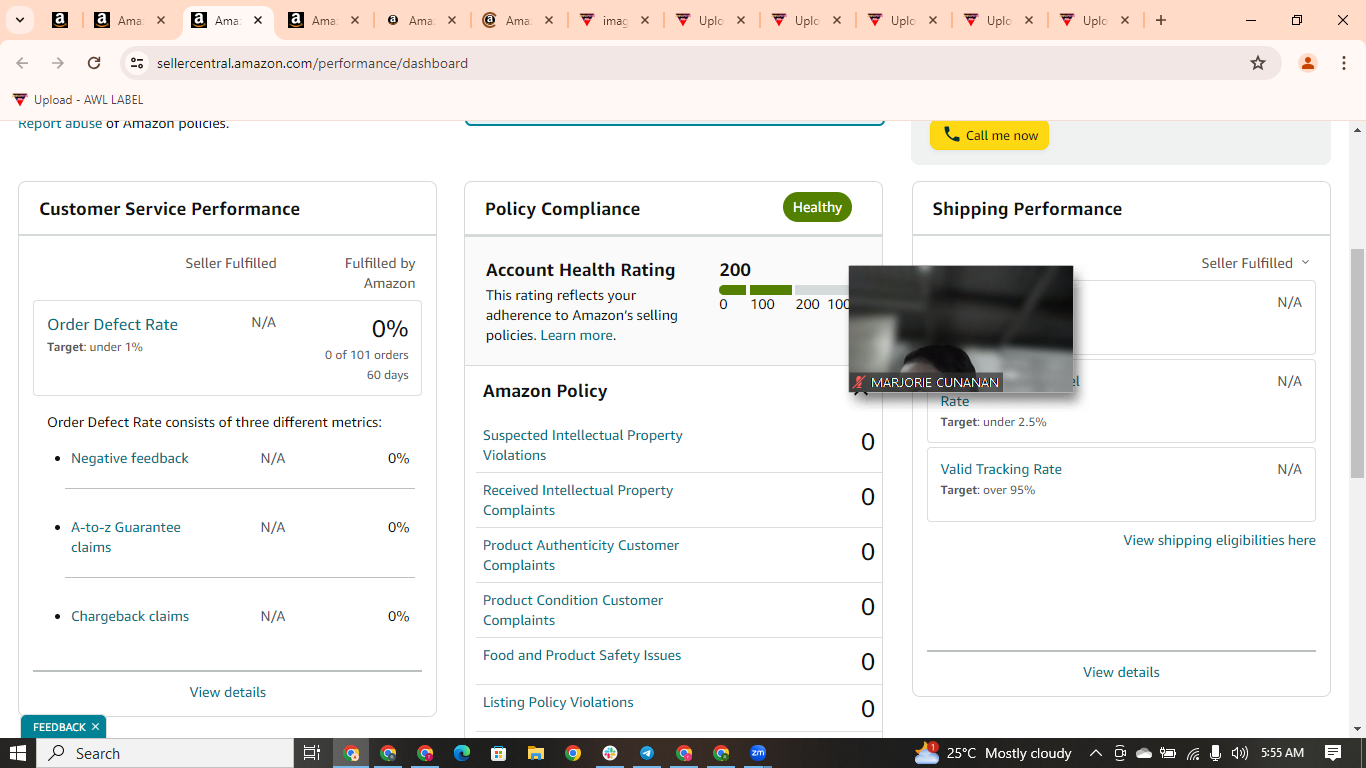Open the tab search dropdown arrow
This screenshot has width=1366, height=768.
tap(19, 20)
